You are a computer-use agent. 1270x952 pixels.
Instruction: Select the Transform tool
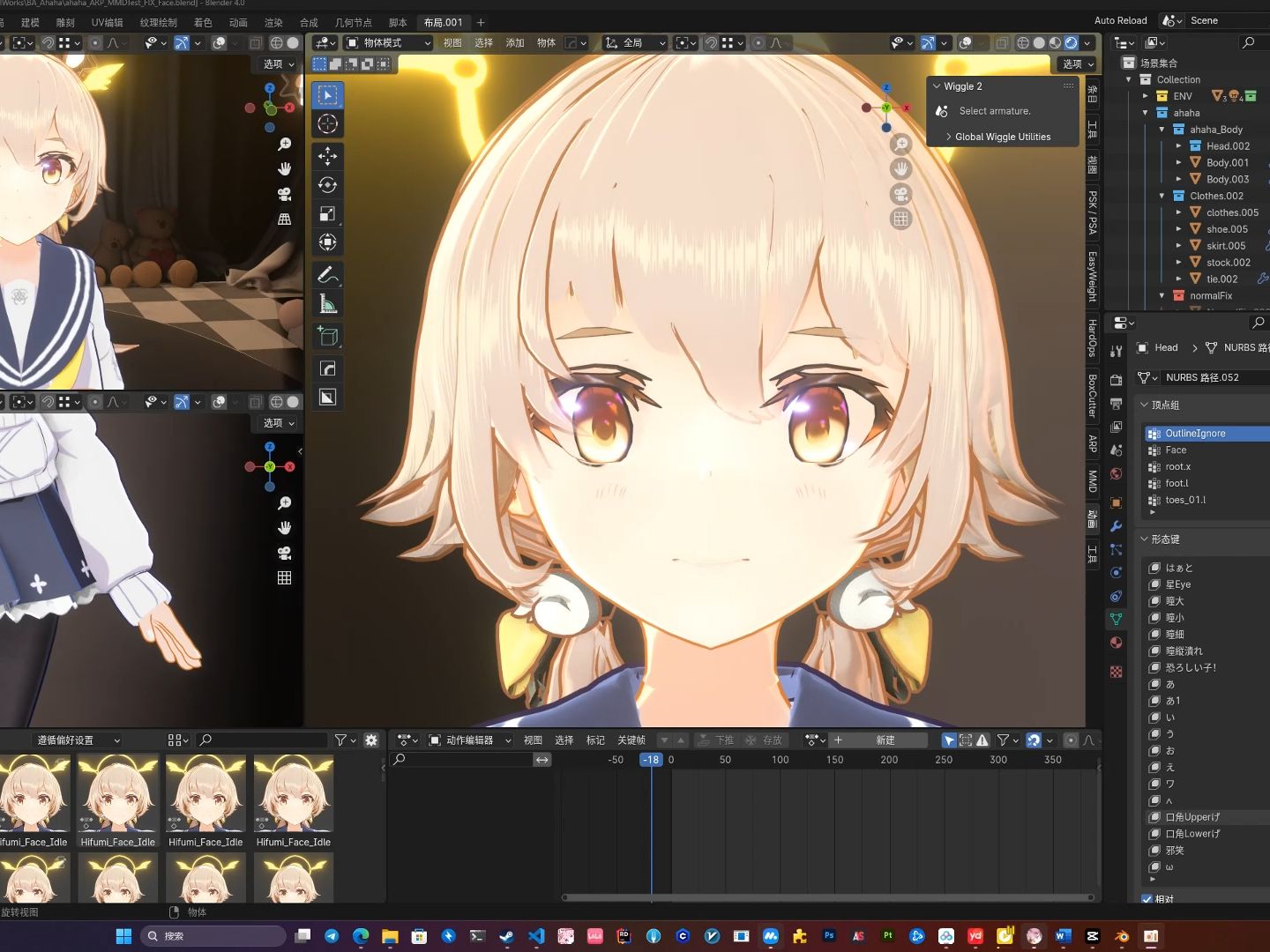point(327,242)
